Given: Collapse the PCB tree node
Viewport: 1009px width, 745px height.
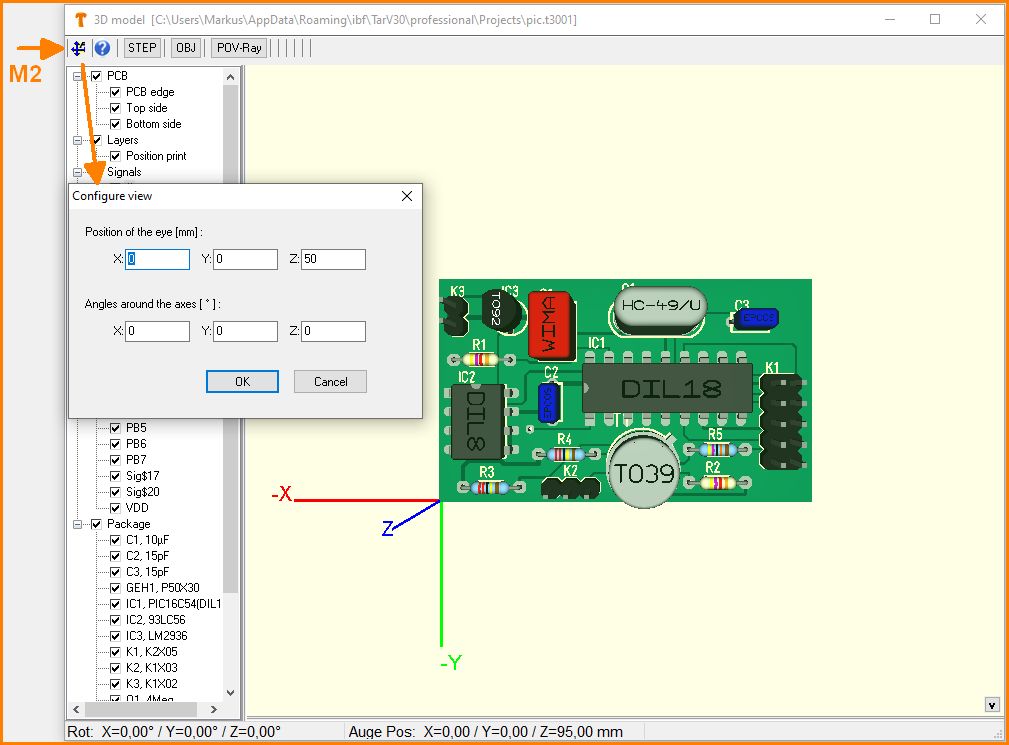Looking at the screenshot, I should click(x=79, y=76).
